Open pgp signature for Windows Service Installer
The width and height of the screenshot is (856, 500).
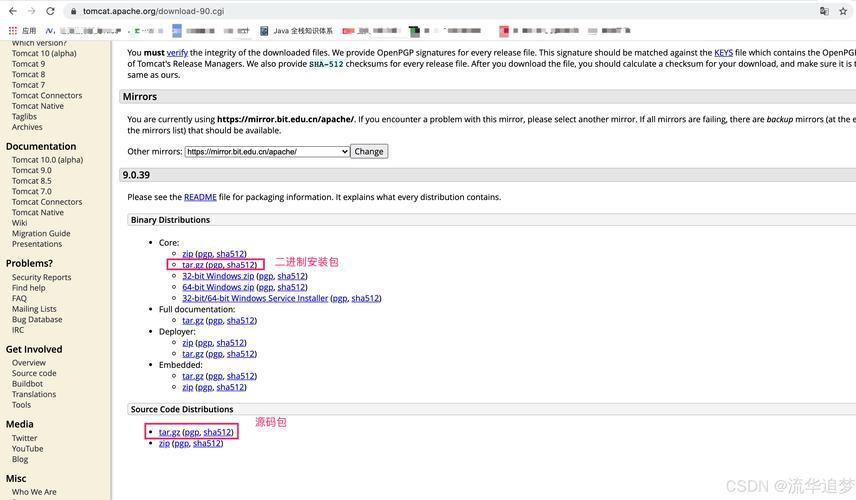tap(340, 298)
